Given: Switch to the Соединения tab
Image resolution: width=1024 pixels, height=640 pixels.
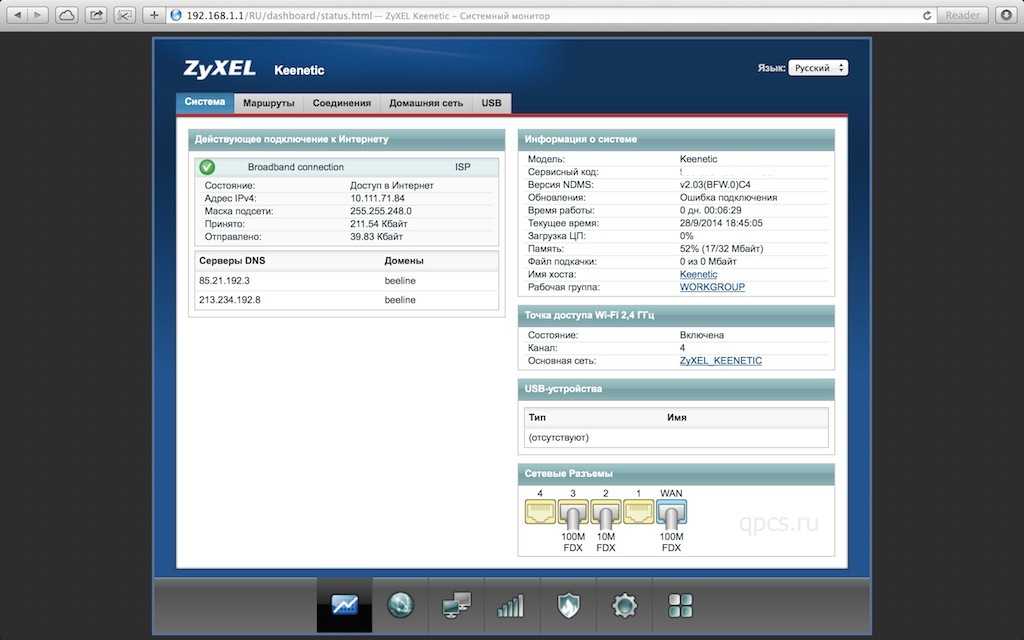Looking at the screenshot, I should click(x=341, y=103).
